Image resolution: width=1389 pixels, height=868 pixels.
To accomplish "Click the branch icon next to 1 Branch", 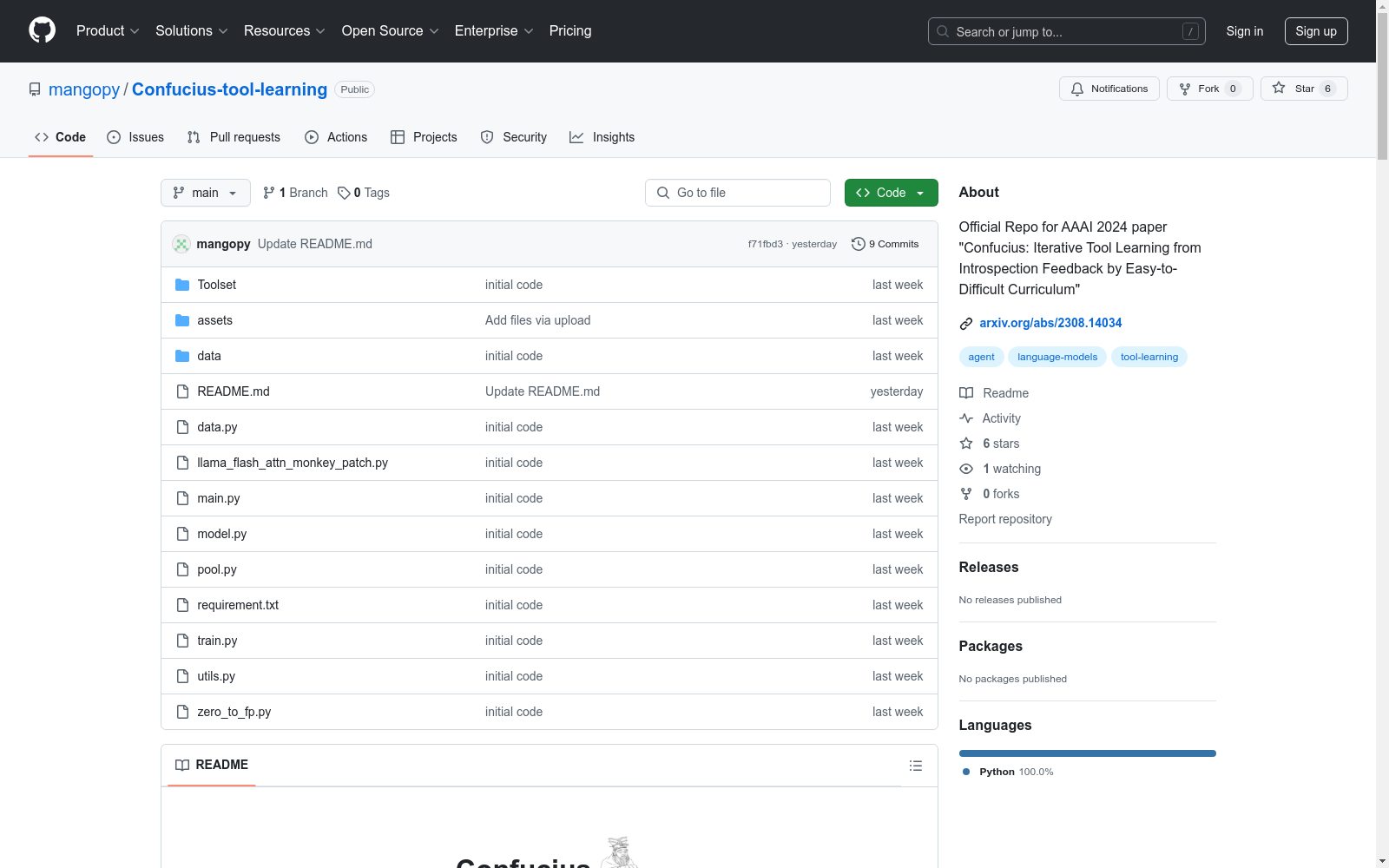I will 269,193.
